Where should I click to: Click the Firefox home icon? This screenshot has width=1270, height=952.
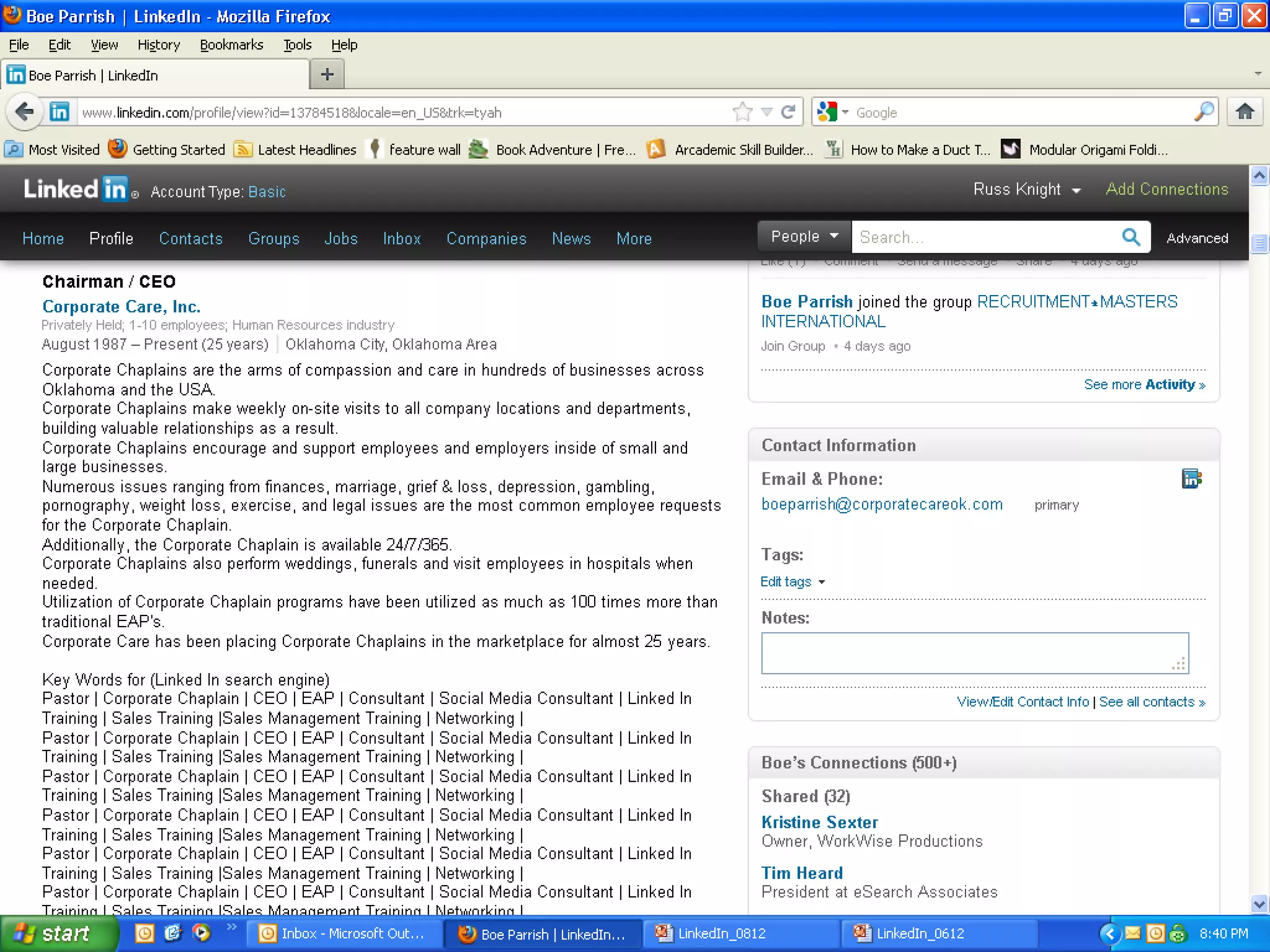1245,112
